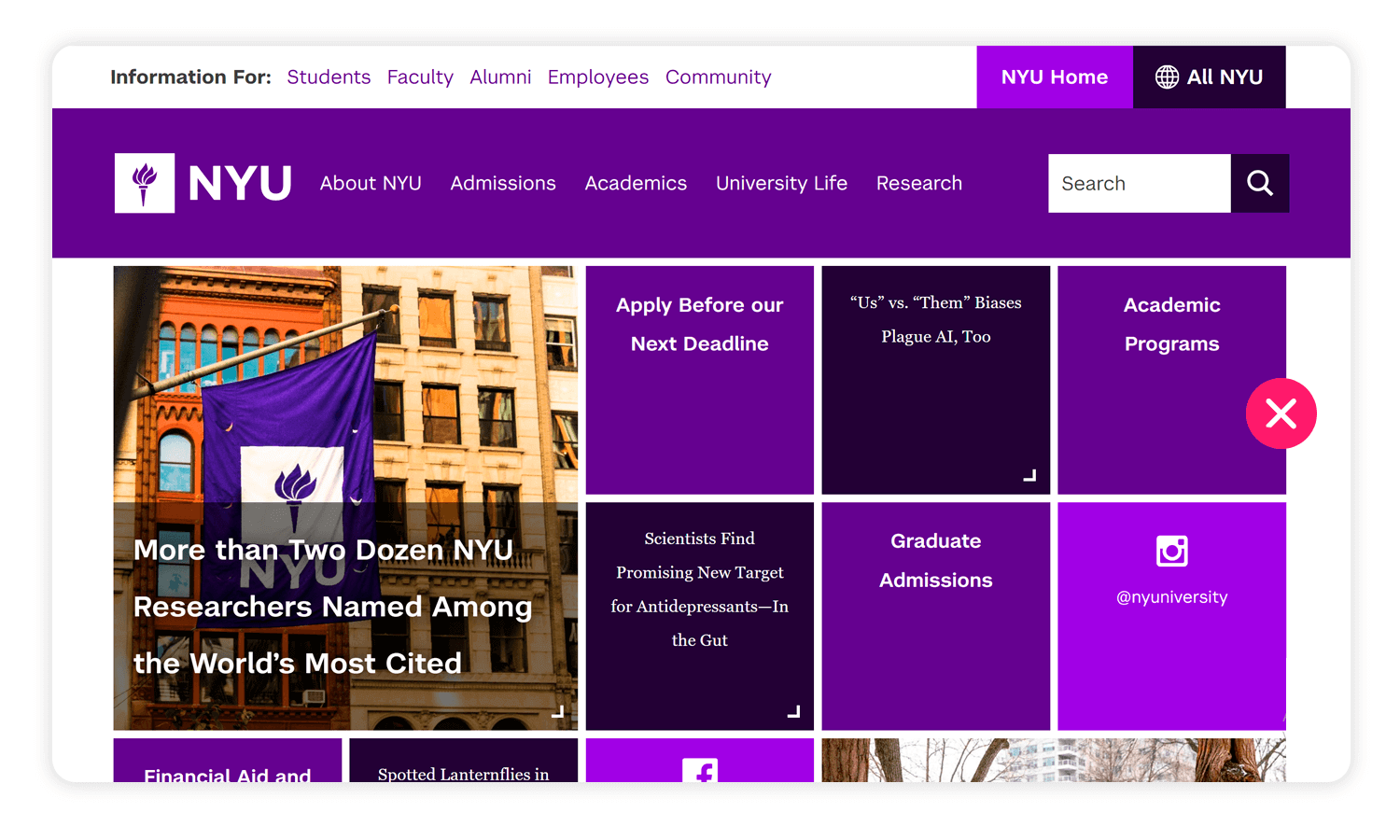1400x840 pixels.
Task: Open the Academic Programs tile
Action: point(1172,380)
